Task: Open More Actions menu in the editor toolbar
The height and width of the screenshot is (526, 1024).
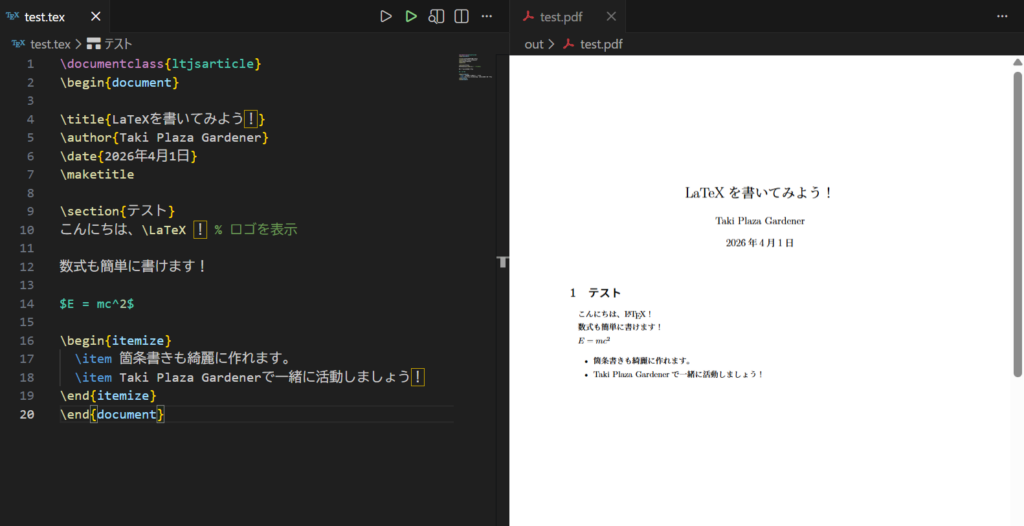Action: (x=487, y=17)
